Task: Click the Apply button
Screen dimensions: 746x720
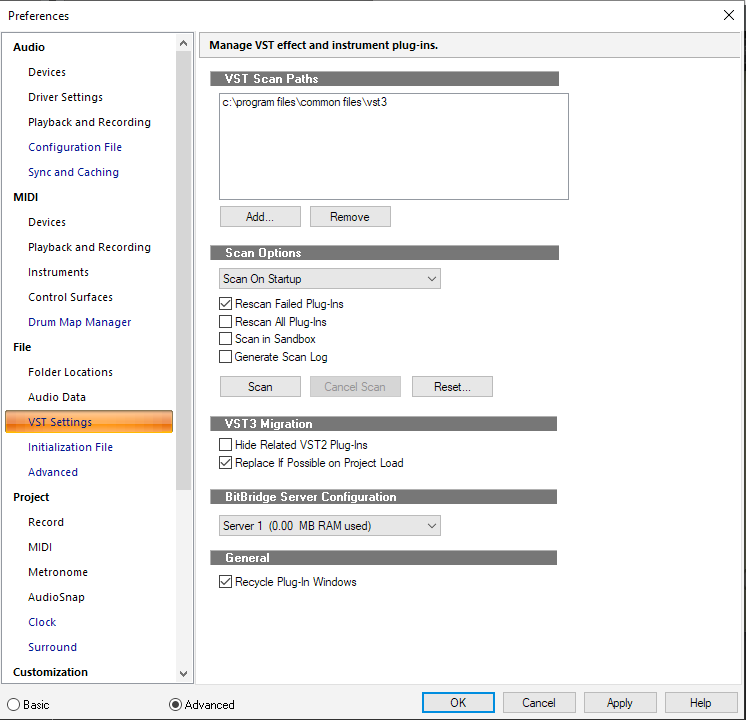Action: 620,702
